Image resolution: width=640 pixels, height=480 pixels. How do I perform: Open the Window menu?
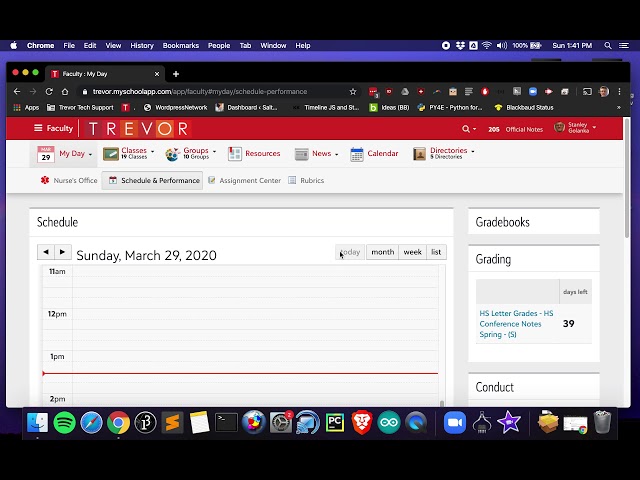pos(273,46)
